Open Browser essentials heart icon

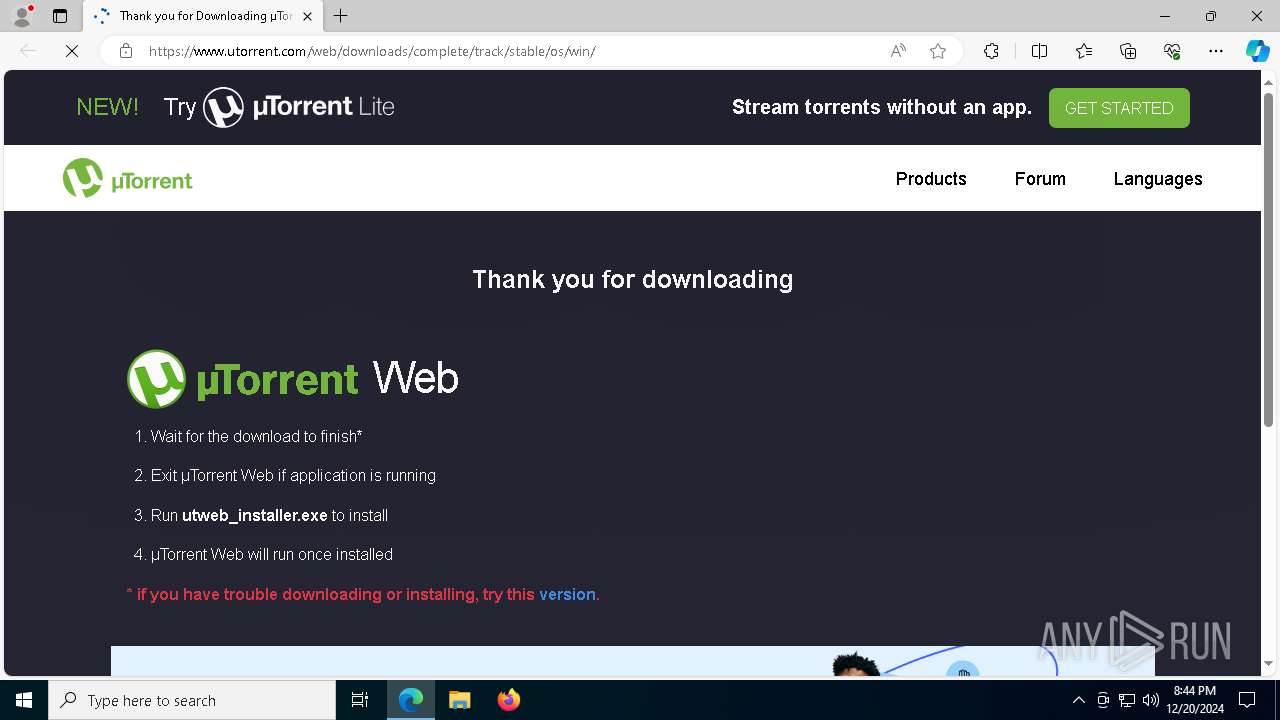tap(1172, 51)
